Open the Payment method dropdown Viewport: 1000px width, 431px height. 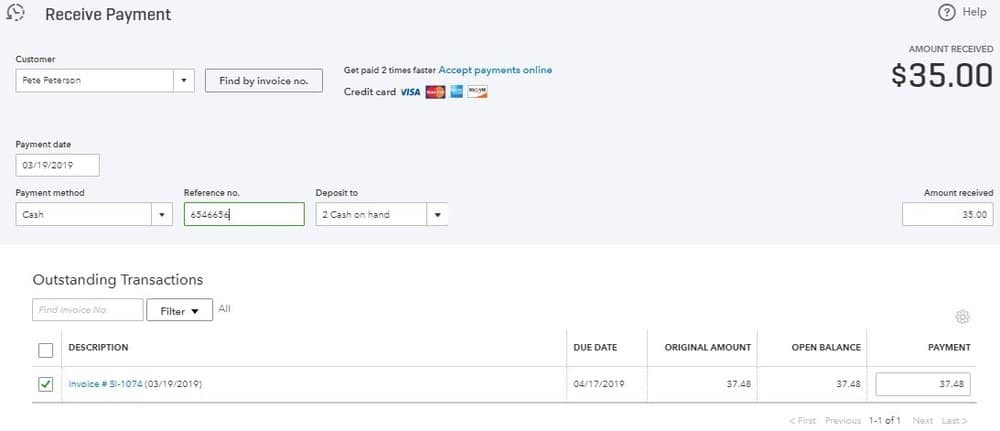click(x=162, y=214)
